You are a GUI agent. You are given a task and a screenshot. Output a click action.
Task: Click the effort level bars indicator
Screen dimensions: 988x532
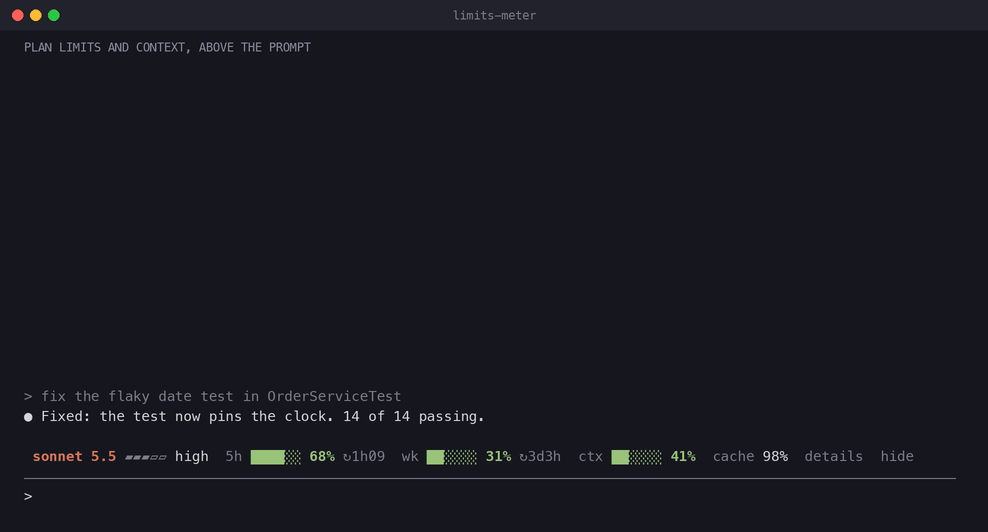(x=146, y=458)
